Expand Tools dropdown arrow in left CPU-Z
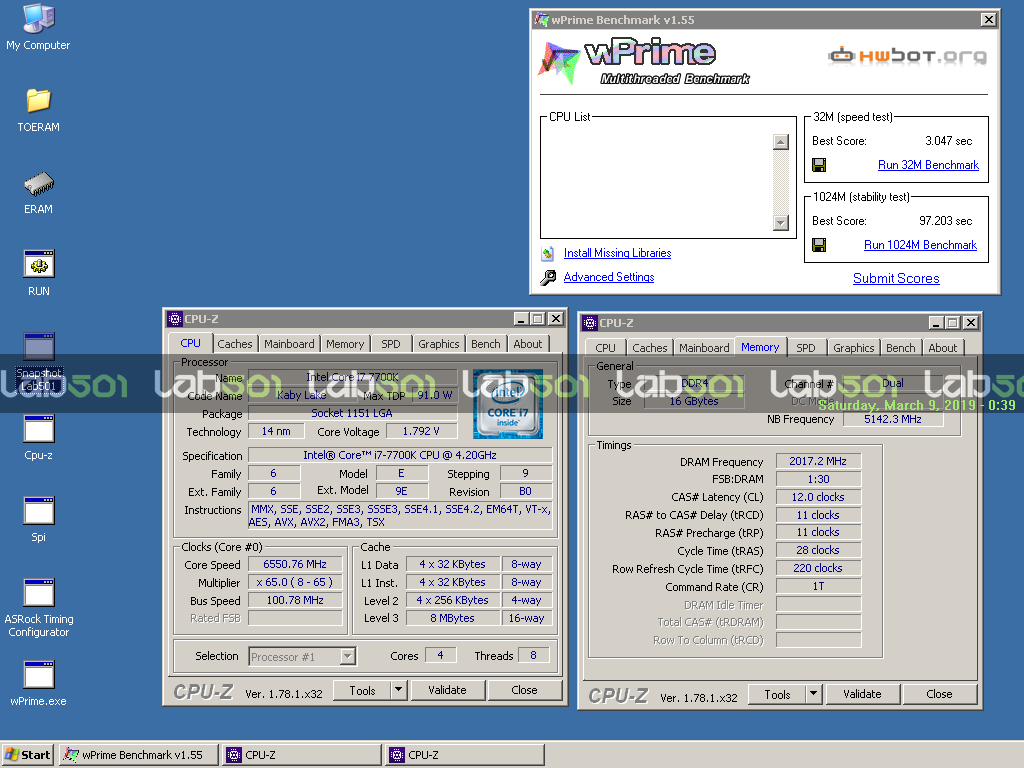This screenshot has width=1024, height=768. tap(398, 690)
